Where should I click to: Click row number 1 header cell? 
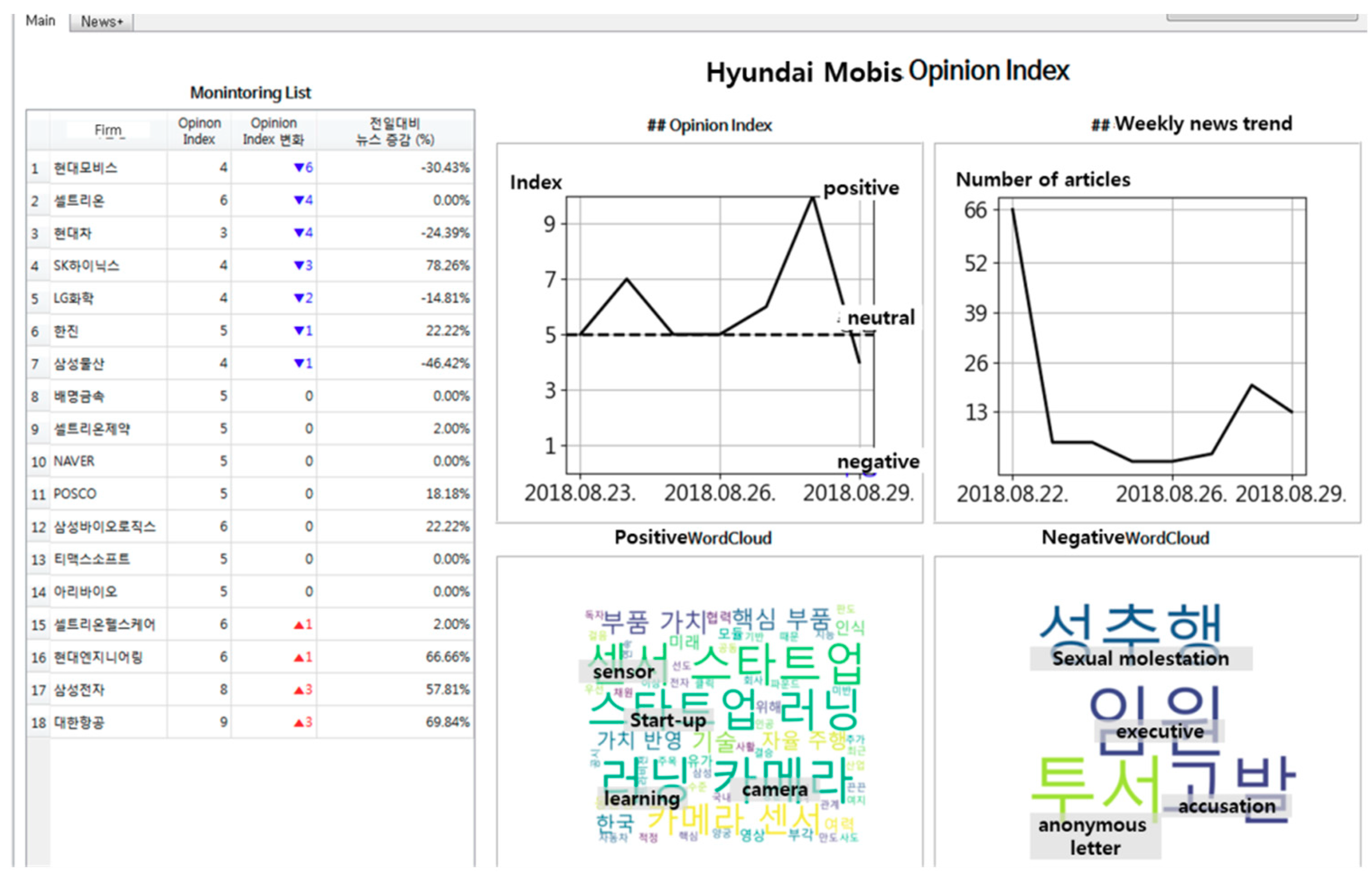pos(35,168)
